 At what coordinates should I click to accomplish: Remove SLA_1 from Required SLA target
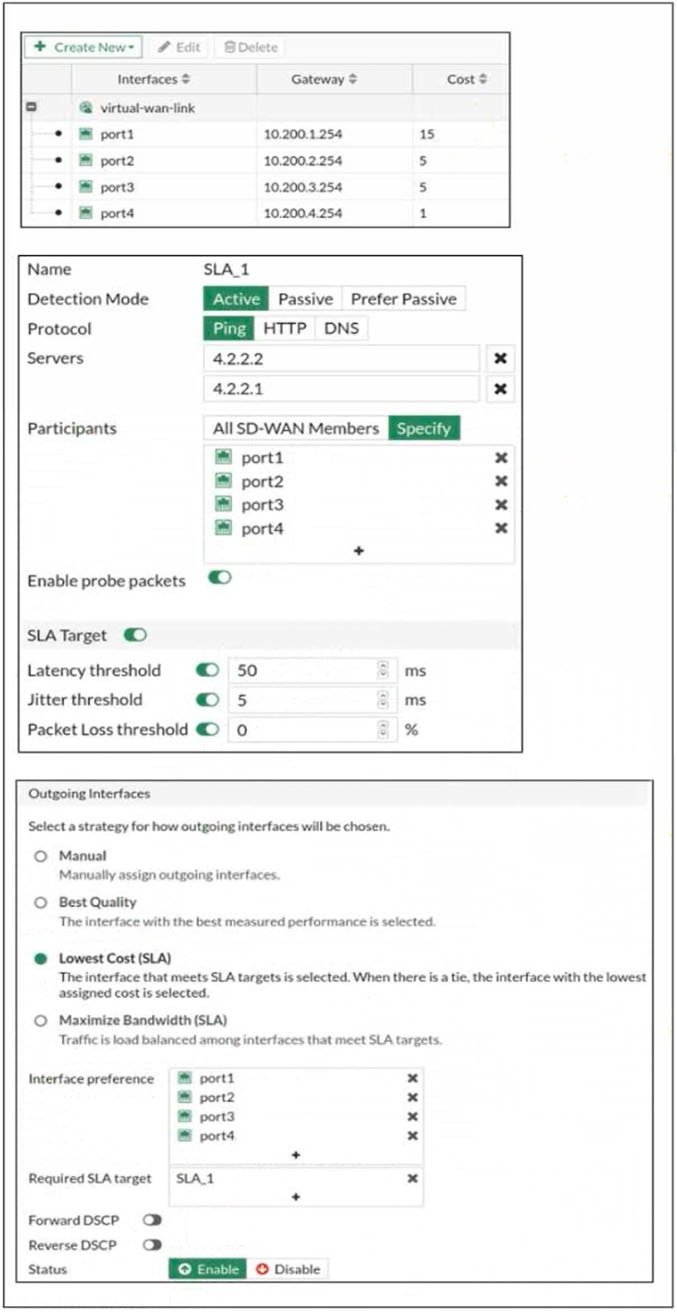pyautogui.click(x=412, y=1179)
